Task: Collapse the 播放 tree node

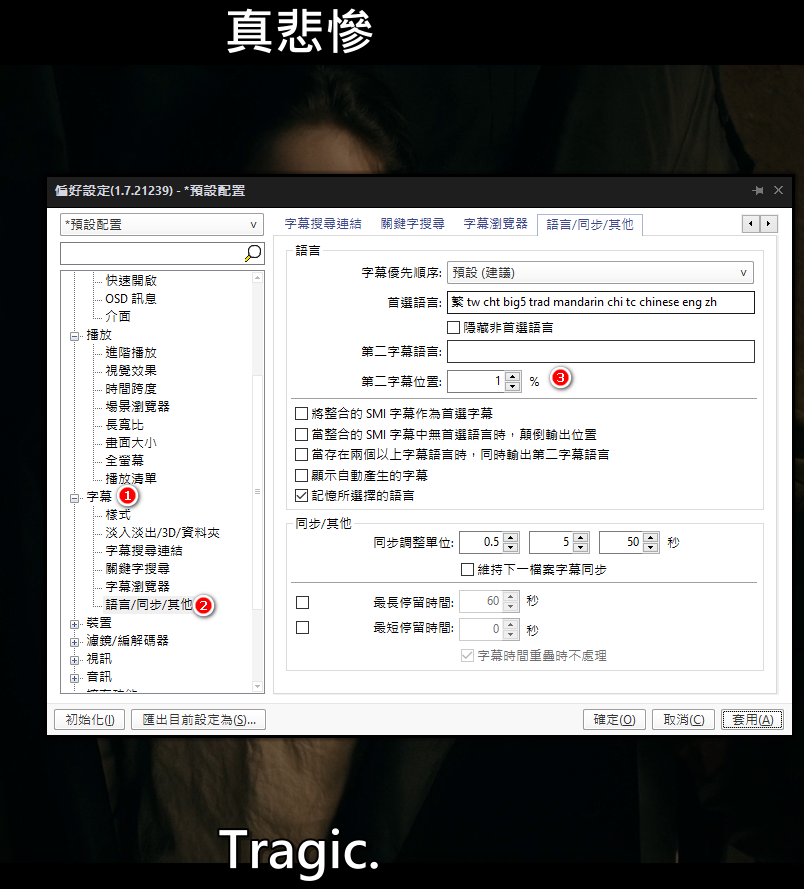Action: 75,335
